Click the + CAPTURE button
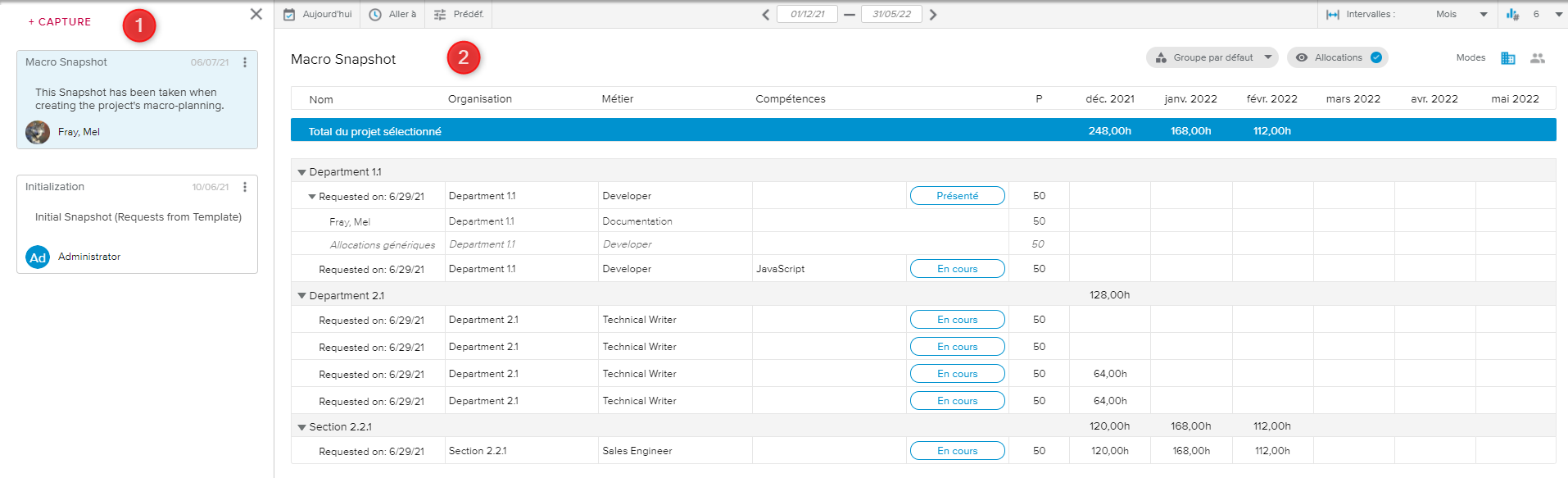Image resolution: width=1568 pixels, height=478 pixels. (60, 22)
